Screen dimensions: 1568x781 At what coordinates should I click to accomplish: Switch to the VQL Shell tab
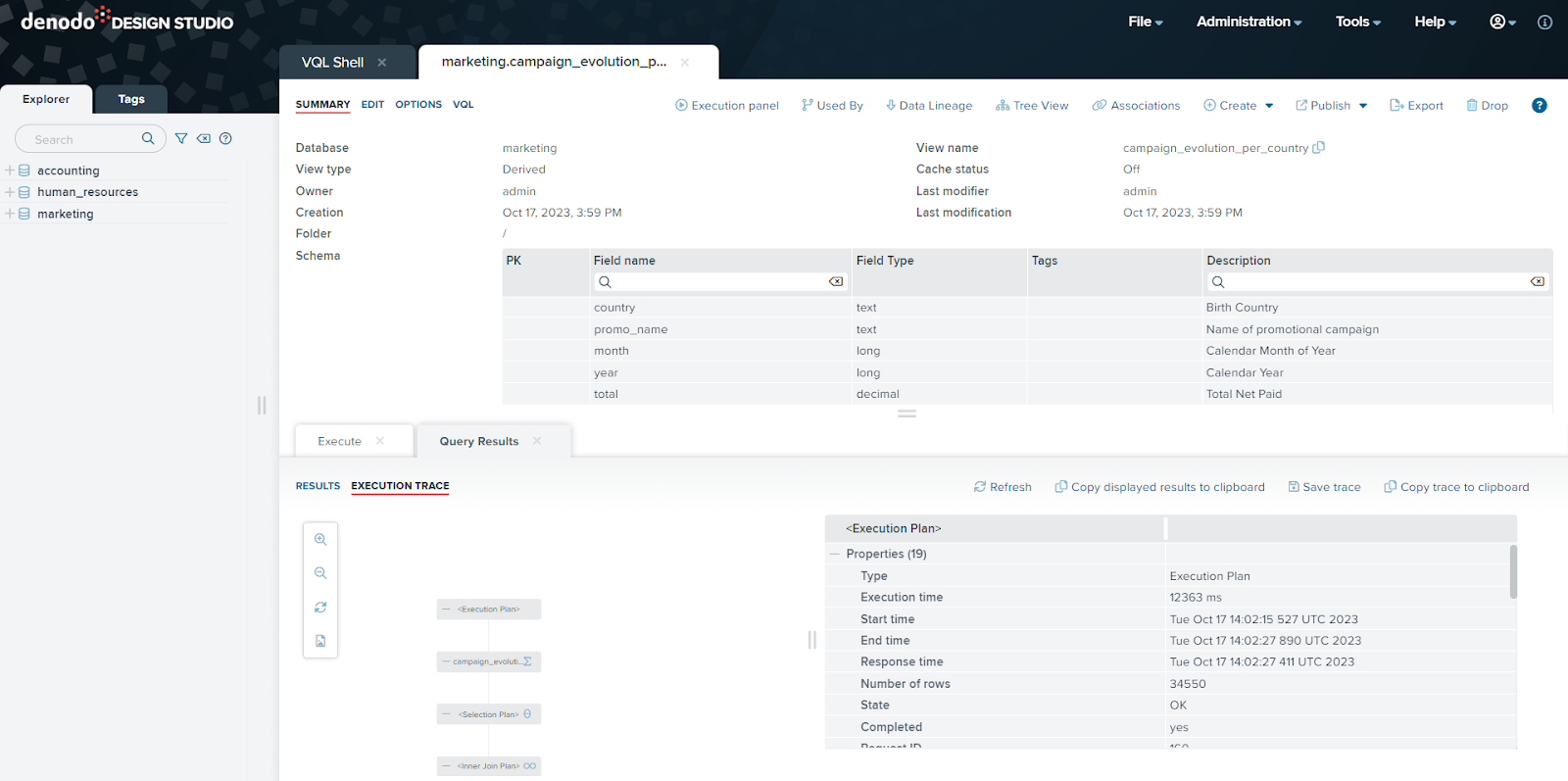click(332, 62)
